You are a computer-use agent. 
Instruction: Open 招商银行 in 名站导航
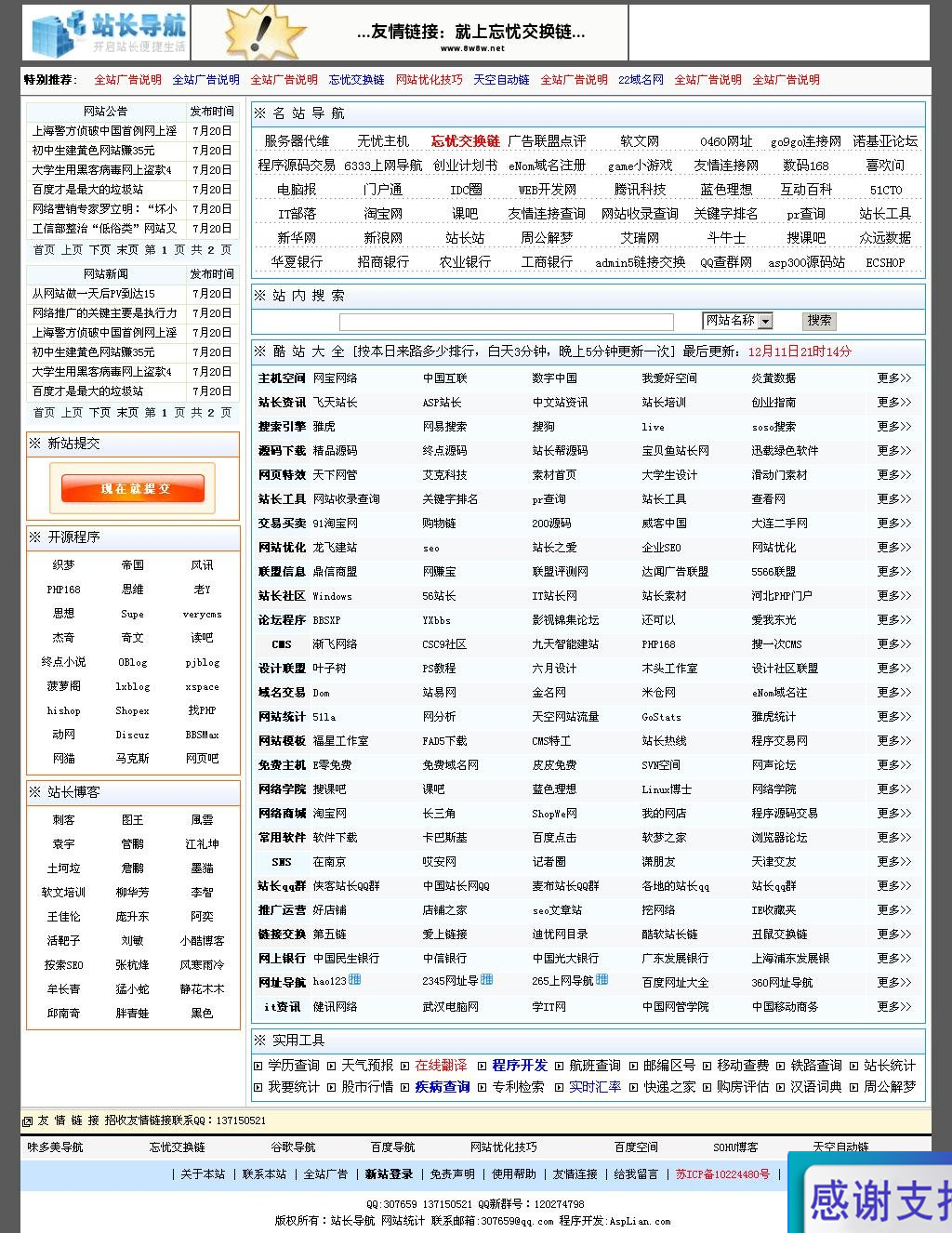(383, 262)
